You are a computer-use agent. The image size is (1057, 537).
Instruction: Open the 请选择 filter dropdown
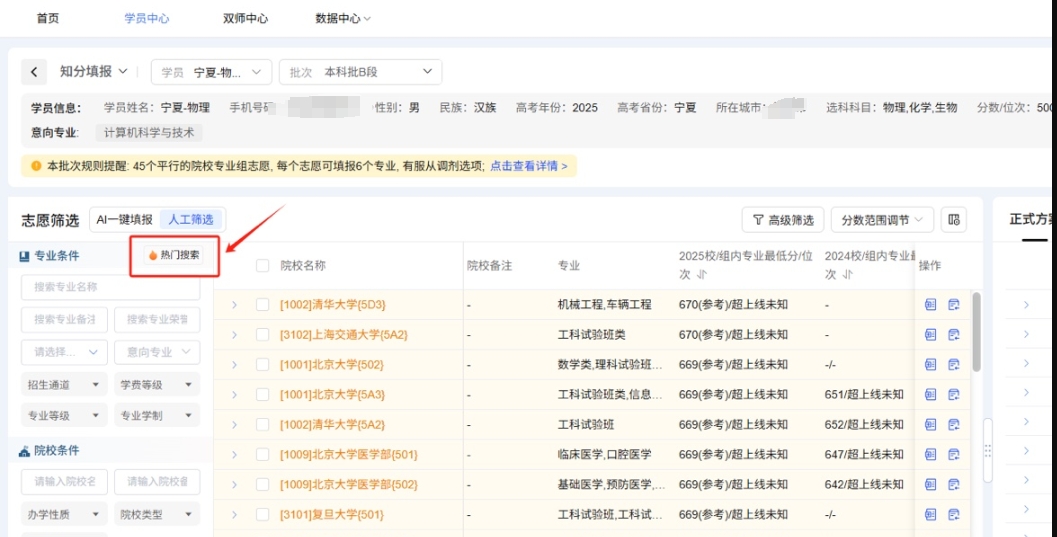pyautogui.click(x=64, y=352)
